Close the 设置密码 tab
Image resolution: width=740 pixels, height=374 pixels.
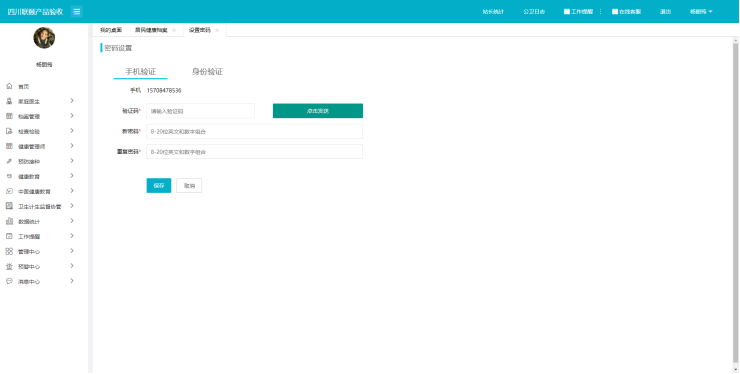[x=217, y=30]
